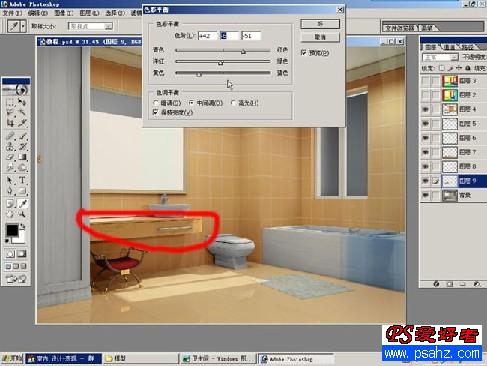487x366 pixels.
Task: Swap foreground and background colors
Action: point(23,227)
